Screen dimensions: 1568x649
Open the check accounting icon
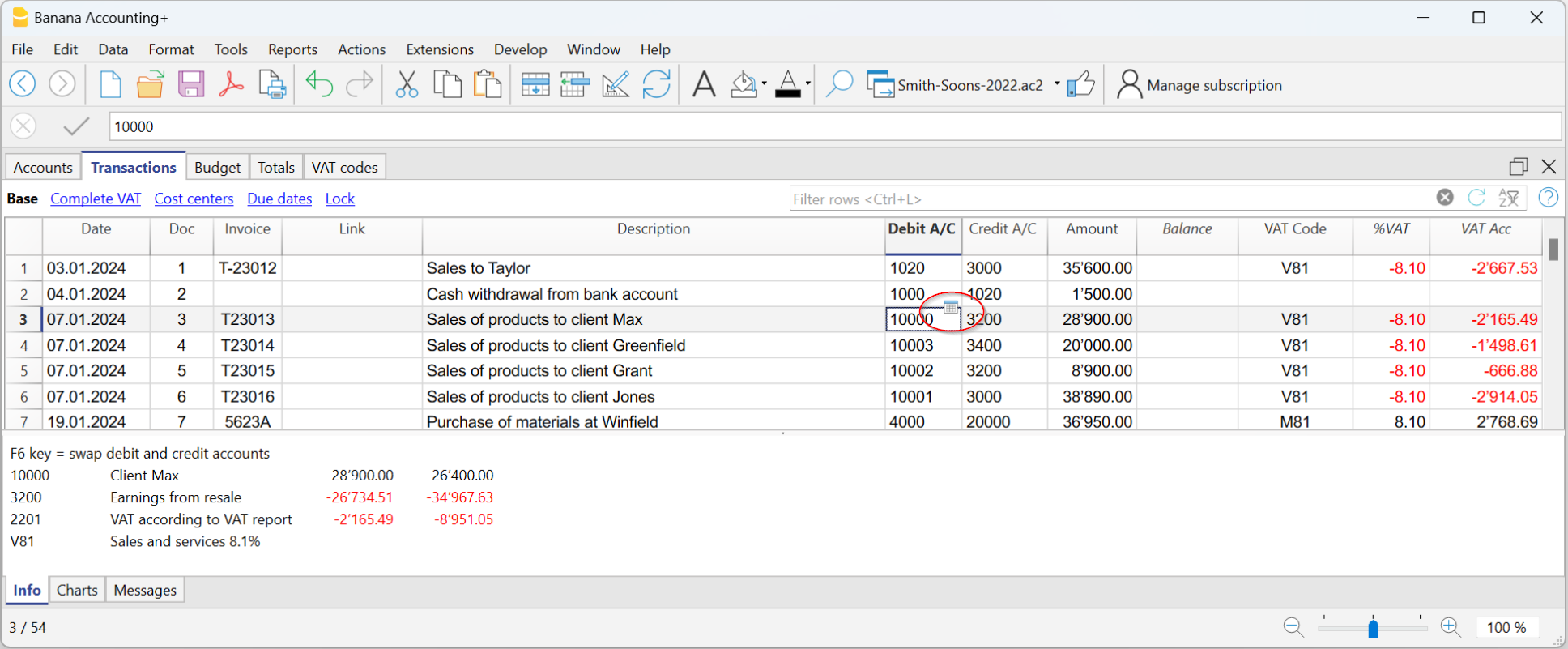[x=616, y=83]
